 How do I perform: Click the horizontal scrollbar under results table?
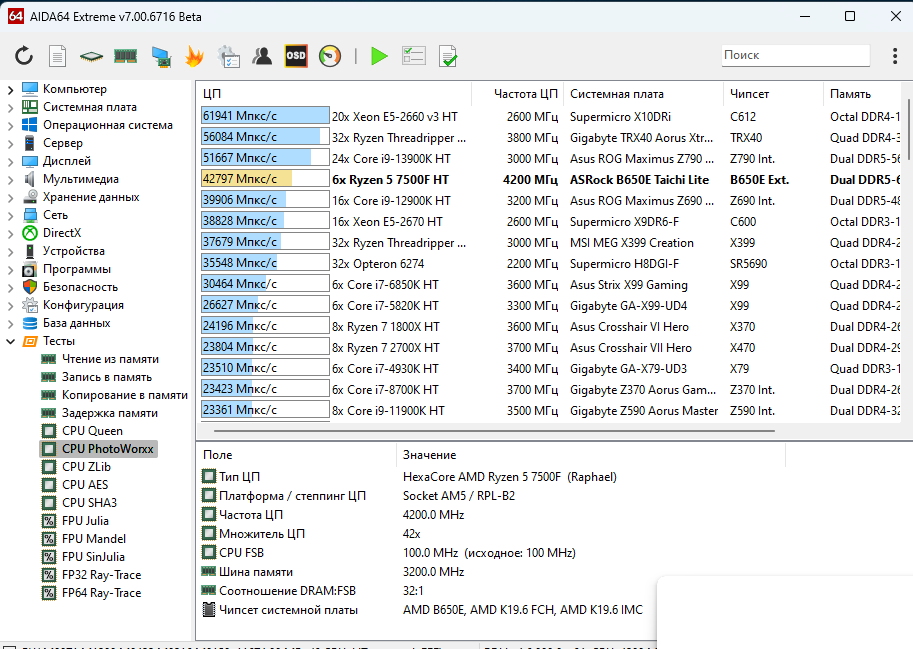(x=494, y=431)
